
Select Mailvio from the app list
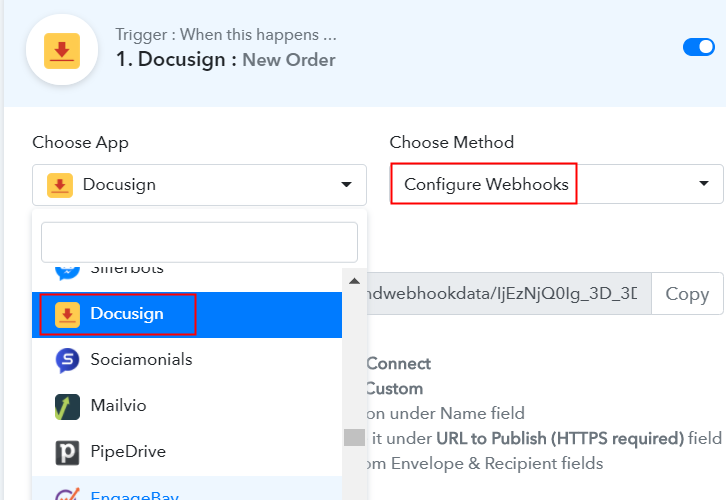187,406
